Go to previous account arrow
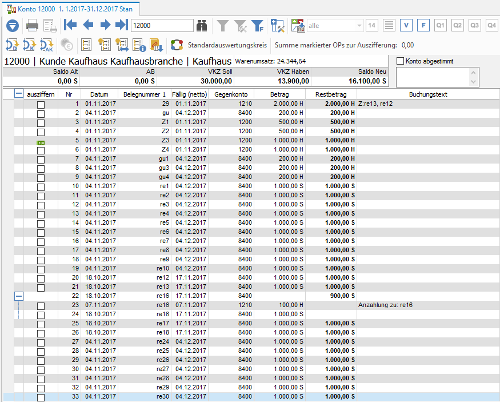Screen dimensions: 500x402 click(88, 25)
